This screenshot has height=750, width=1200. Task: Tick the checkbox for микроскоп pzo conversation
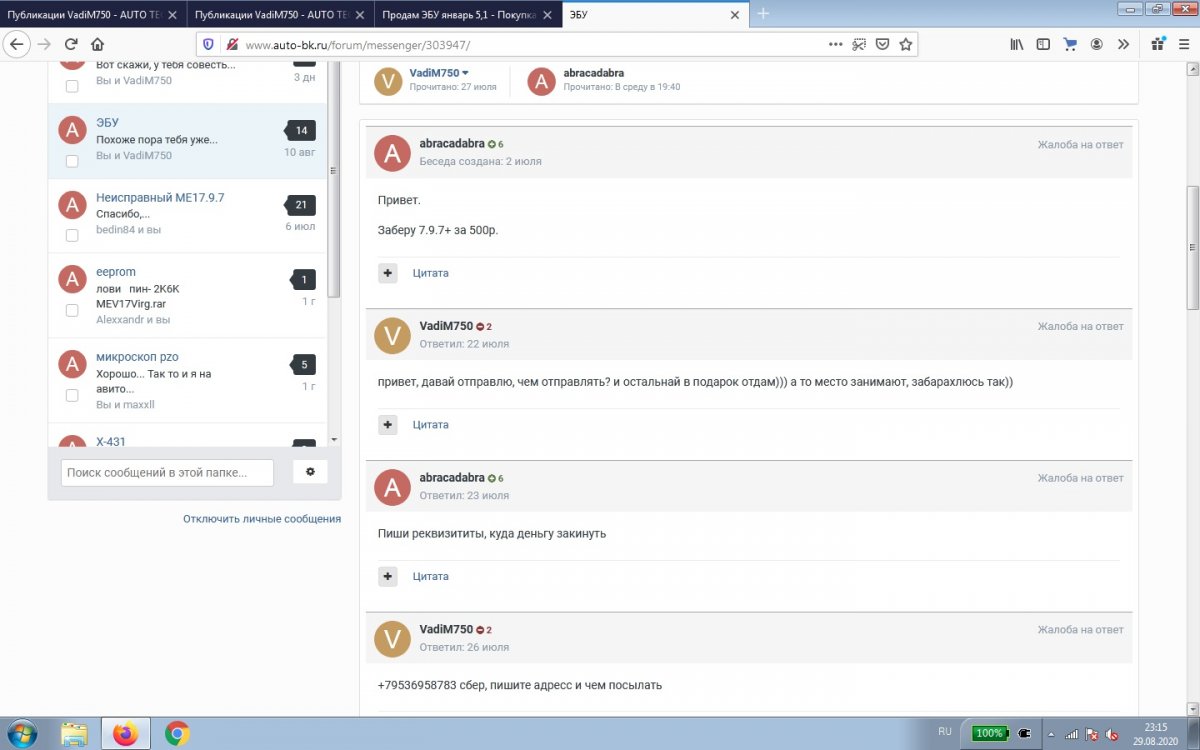click(x=72, y=395)
